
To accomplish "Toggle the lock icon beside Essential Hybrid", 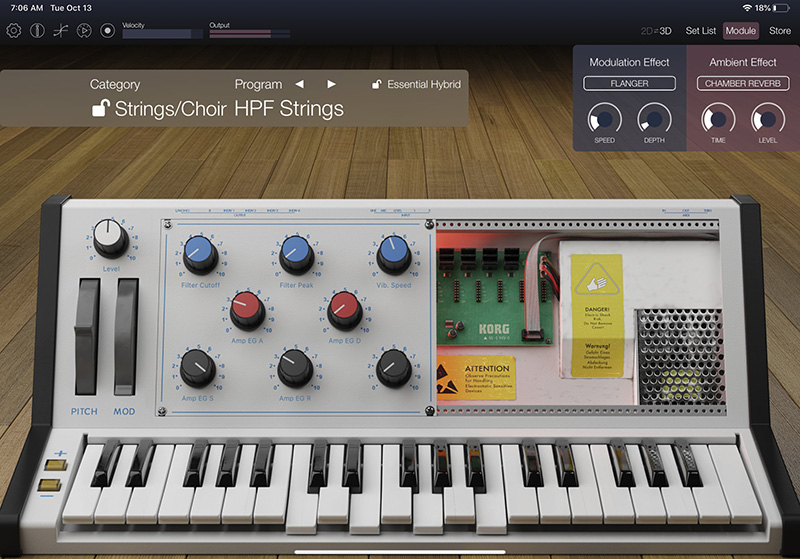I will tap(377, 84).
